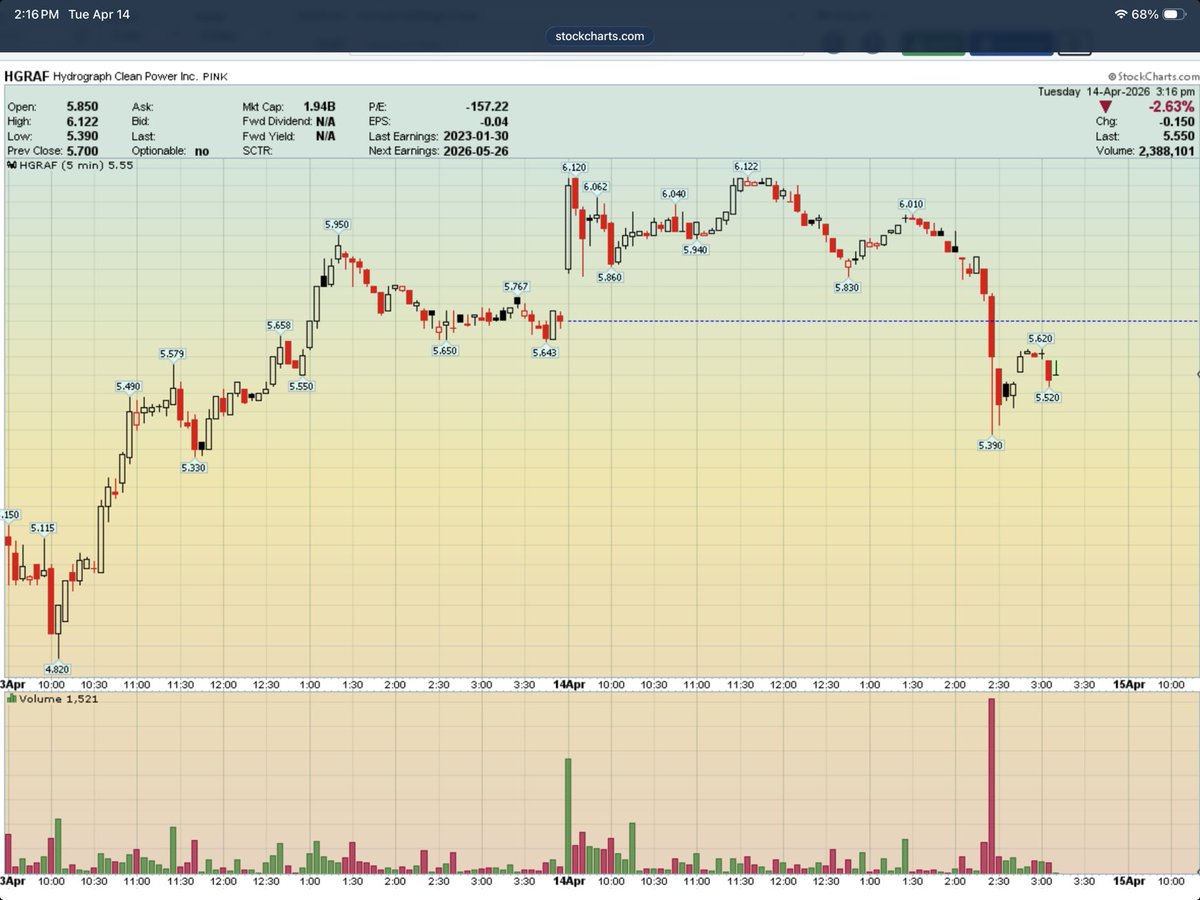Click the candlestick icon beside HGRAF (5 min) legend
1200x900 pixels.
tap(11, 165)
